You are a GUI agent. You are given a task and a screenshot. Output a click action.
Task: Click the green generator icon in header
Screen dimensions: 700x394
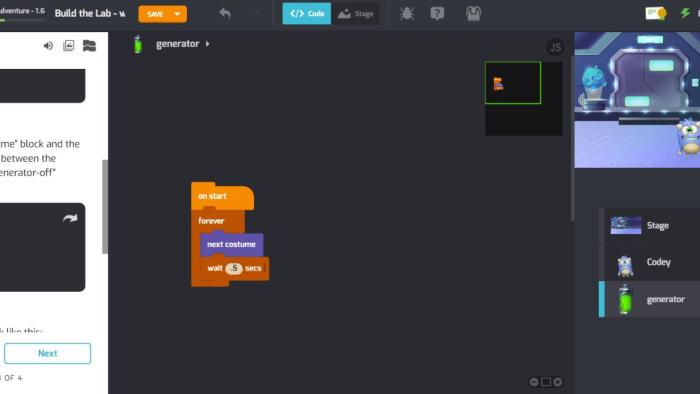pos(138,44)
